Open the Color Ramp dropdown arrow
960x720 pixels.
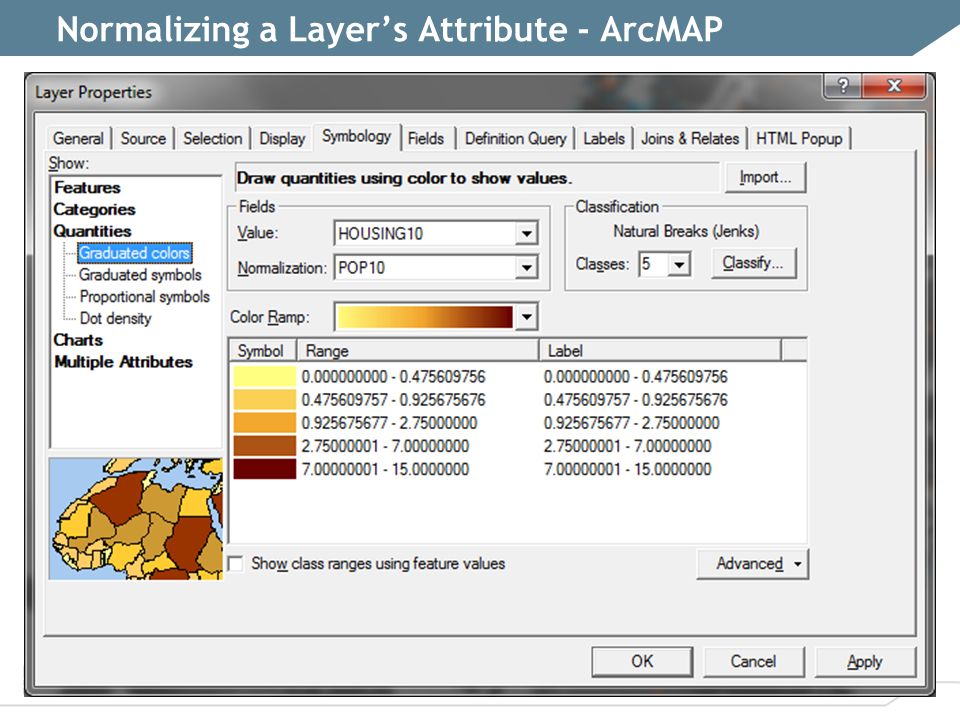click(526, 317)
